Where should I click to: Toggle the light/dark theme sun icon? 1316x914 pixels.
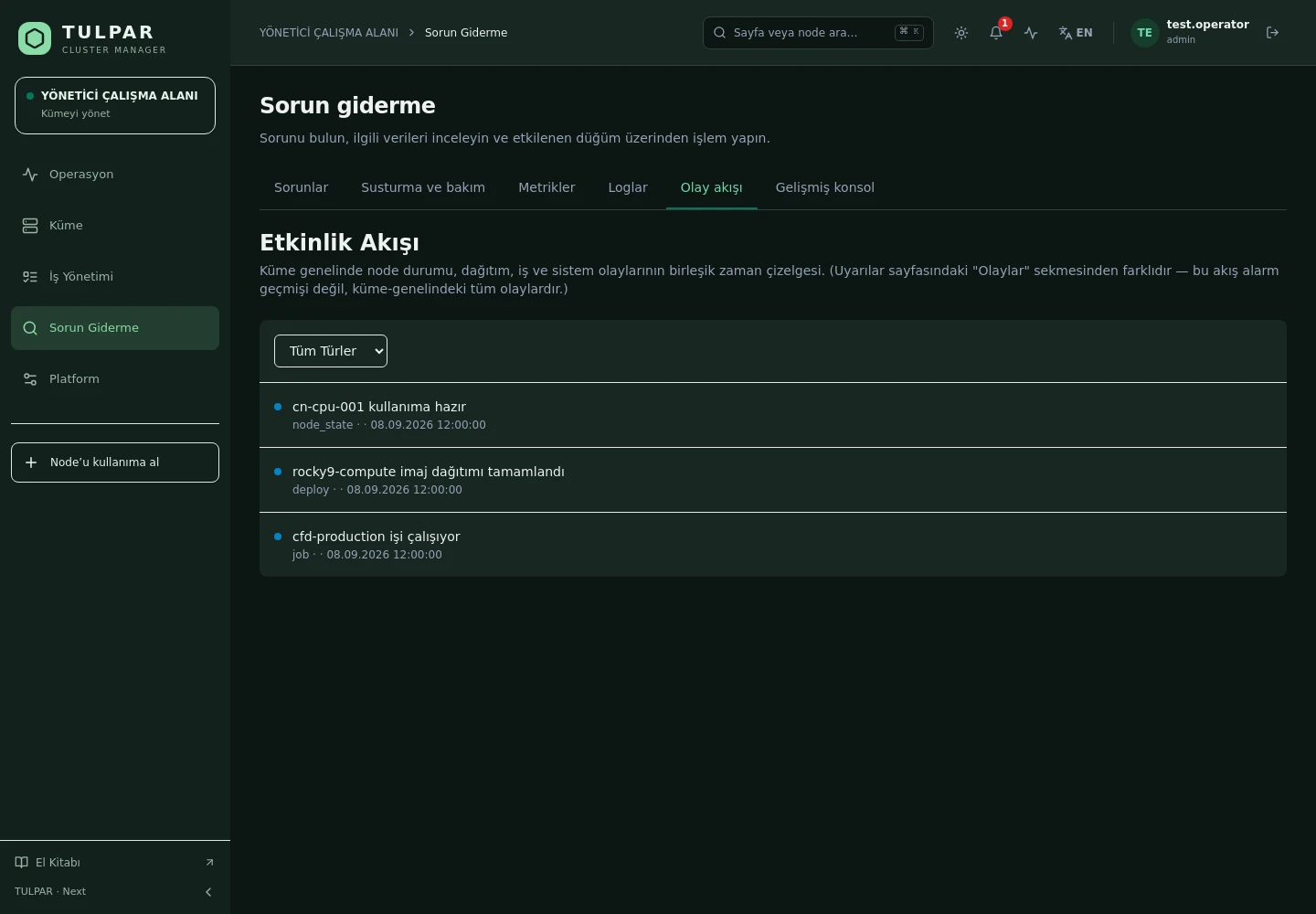pyautogui.click(x=961, y=33)
